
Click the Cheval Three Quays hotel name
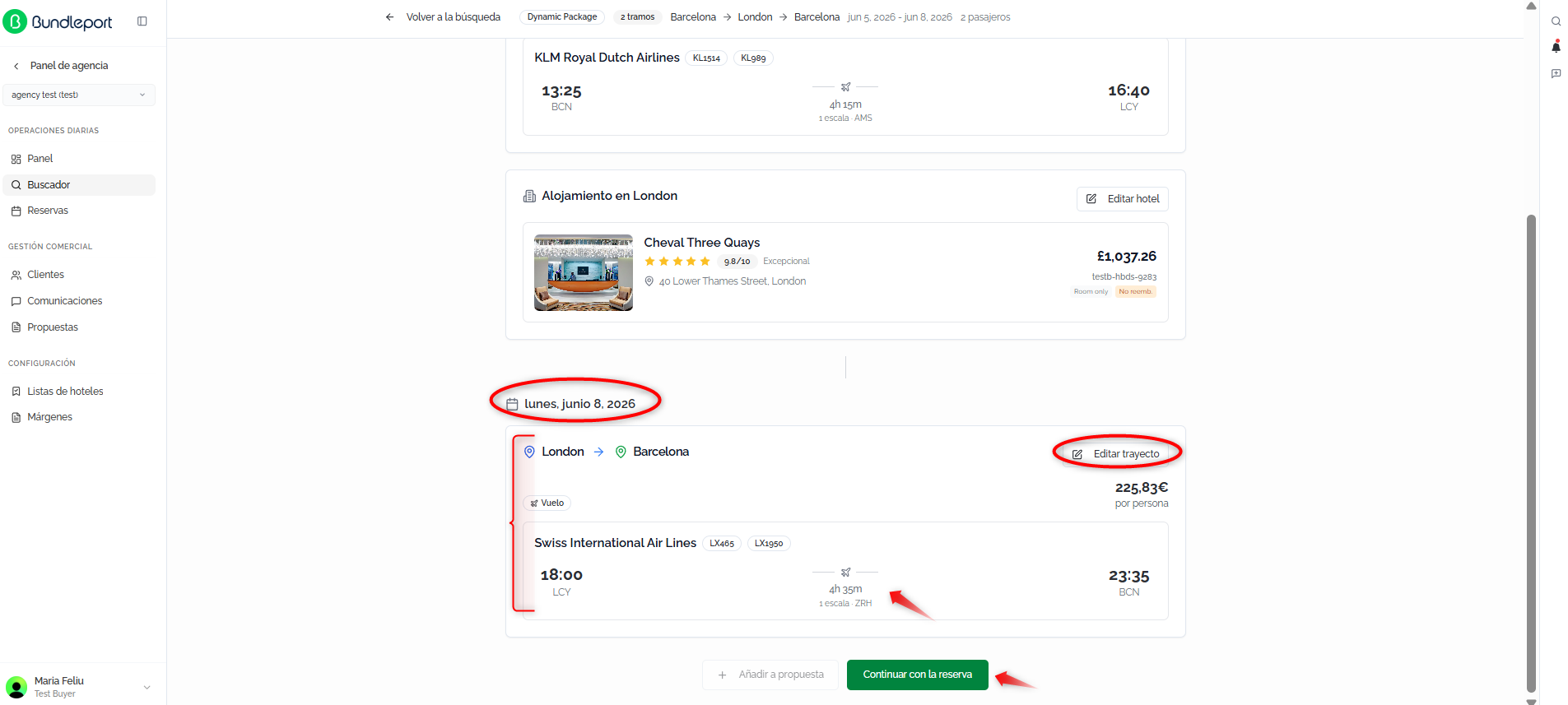(x=702, y=243)
